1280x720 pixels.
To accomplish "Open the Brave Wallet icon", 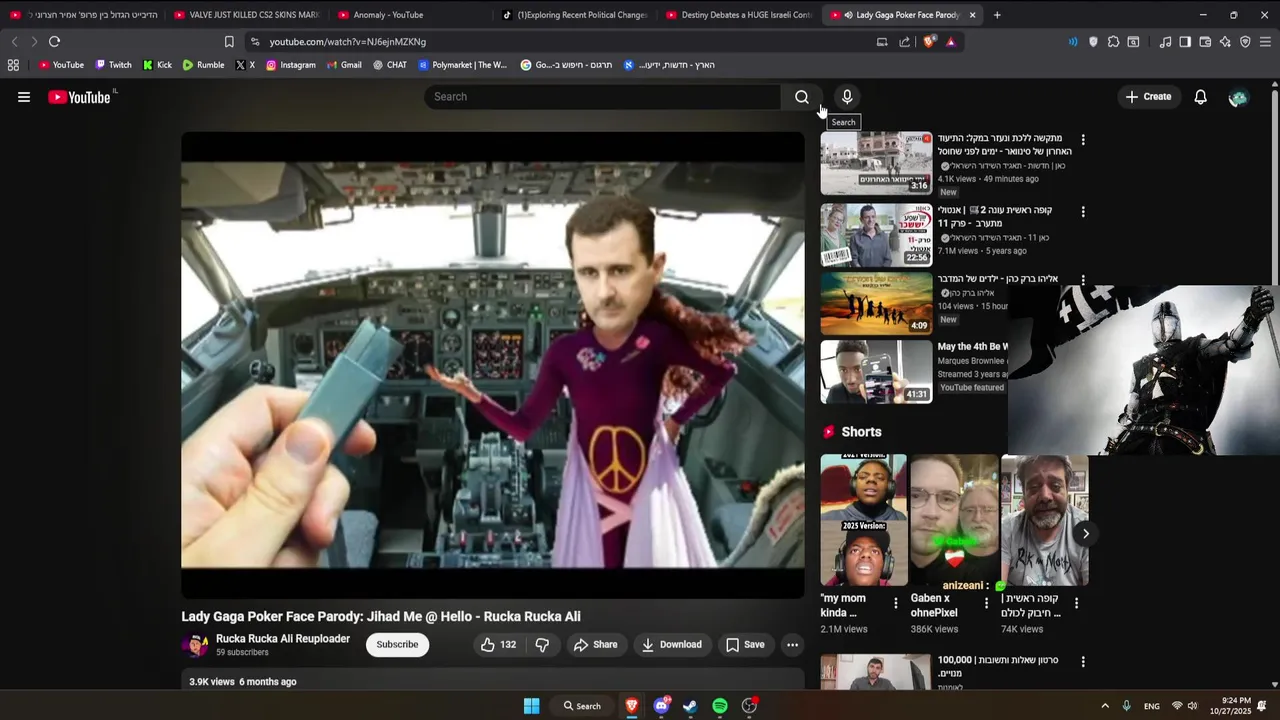I will point(1205,42).
